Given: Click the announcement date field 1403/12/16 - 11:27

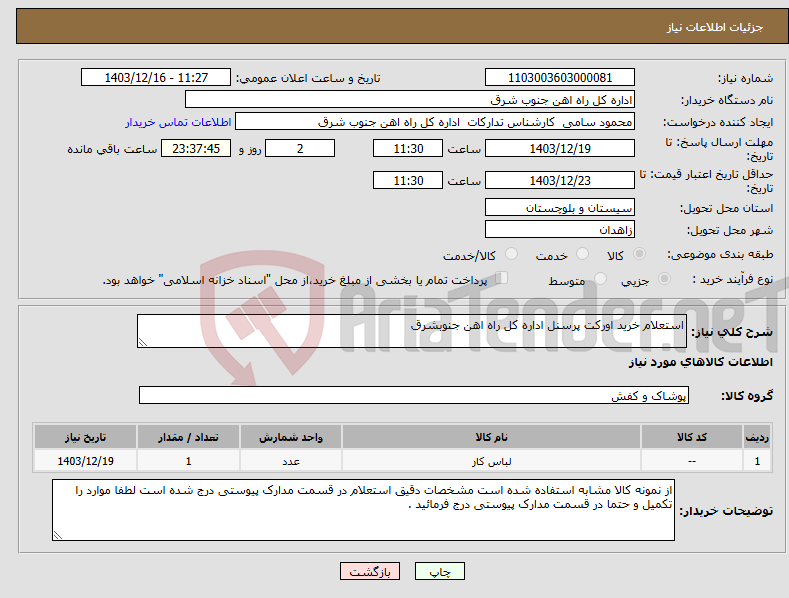Looking at the screenshot, I should (x=156, y=78).
